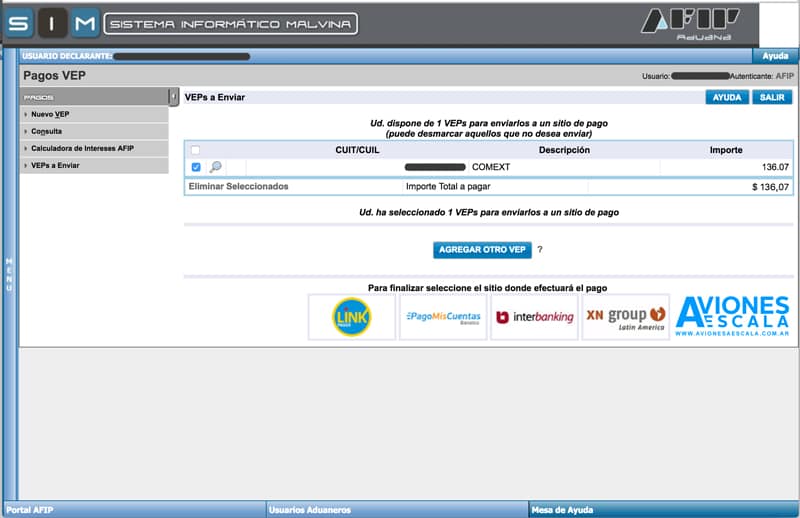
Task: Click the AYUDA button
Action: click(x=727, y=97)
